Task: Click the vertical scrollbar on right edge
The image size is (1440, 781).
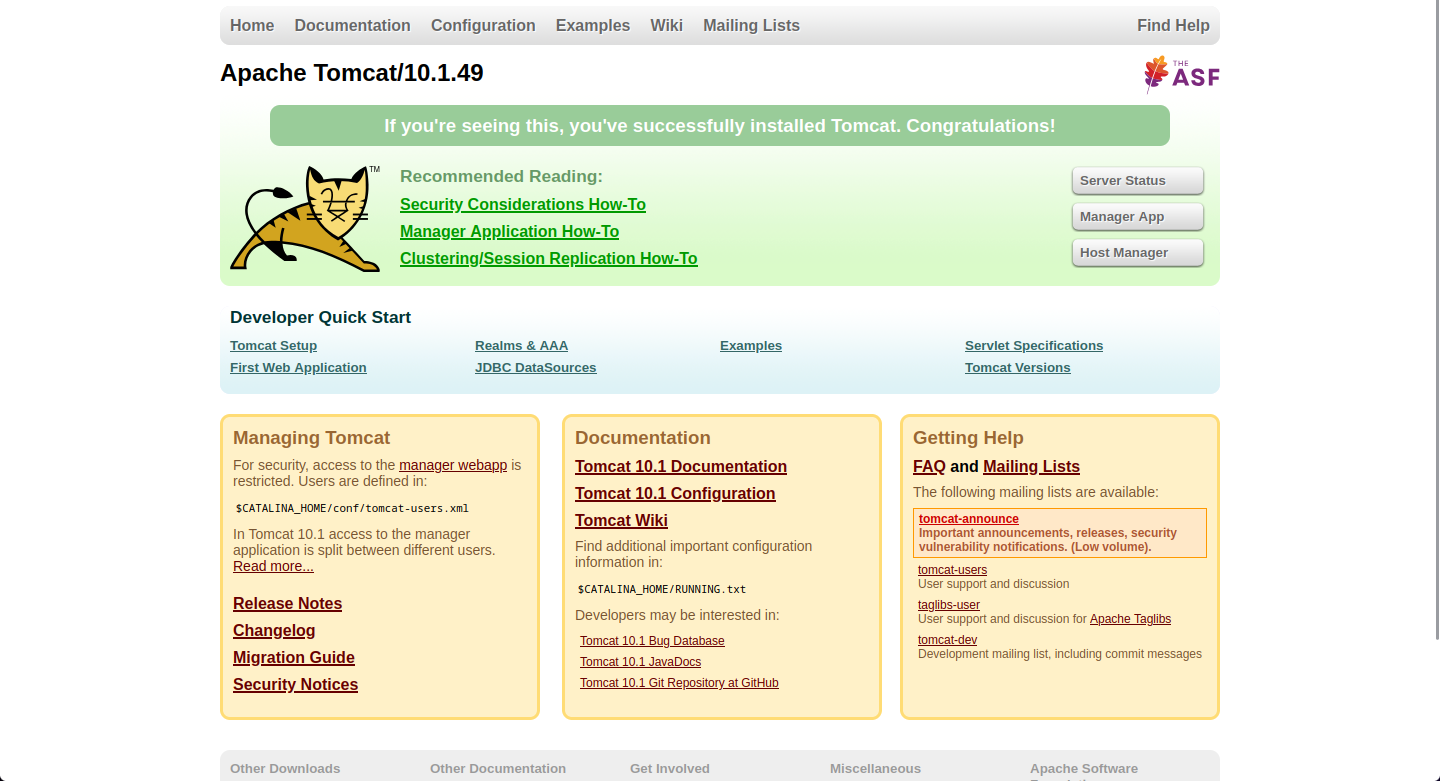Action: (x=1435, y=320)
